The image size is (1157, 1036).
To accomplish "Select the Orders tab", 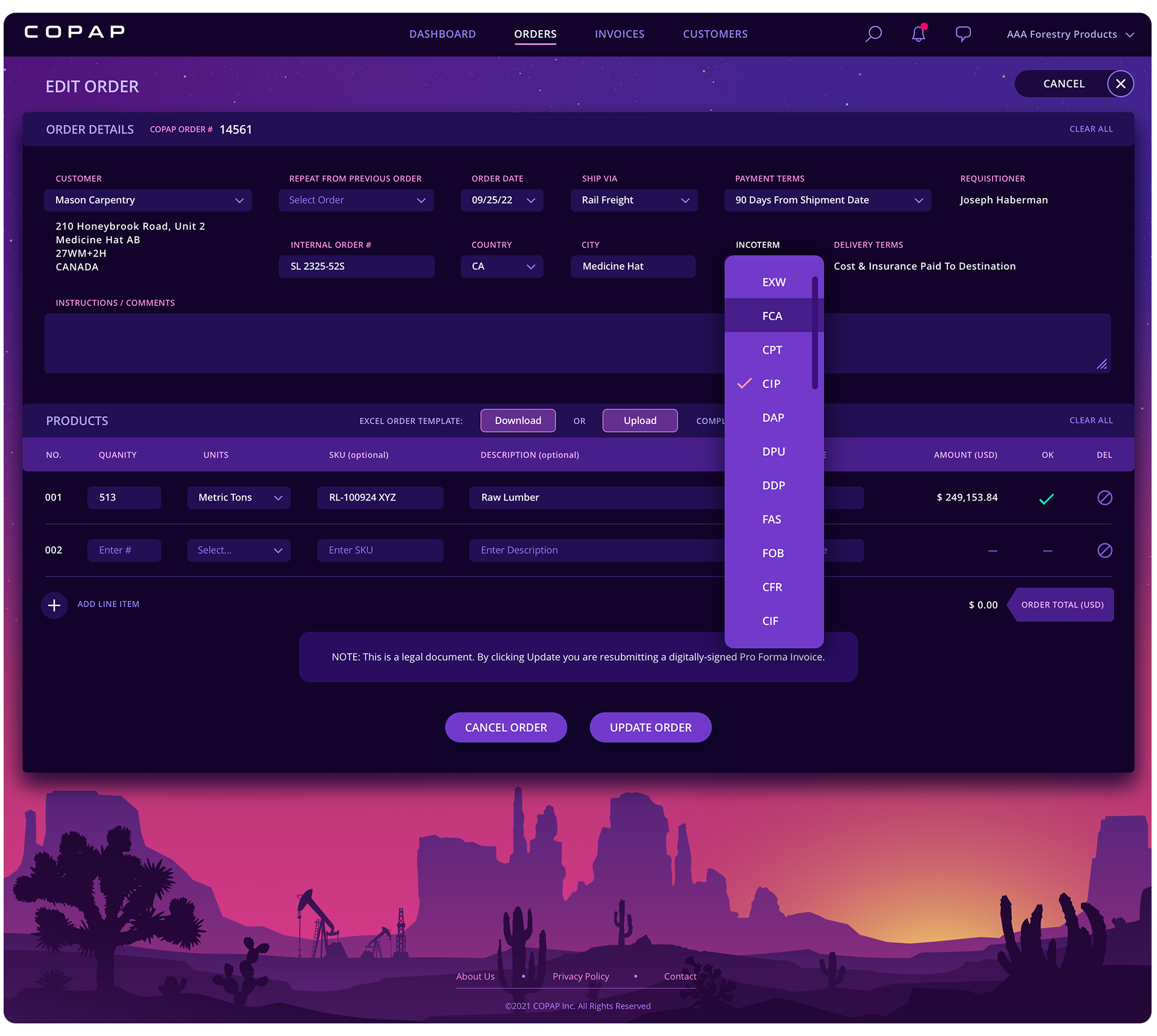I will click(x=535, y=34).
